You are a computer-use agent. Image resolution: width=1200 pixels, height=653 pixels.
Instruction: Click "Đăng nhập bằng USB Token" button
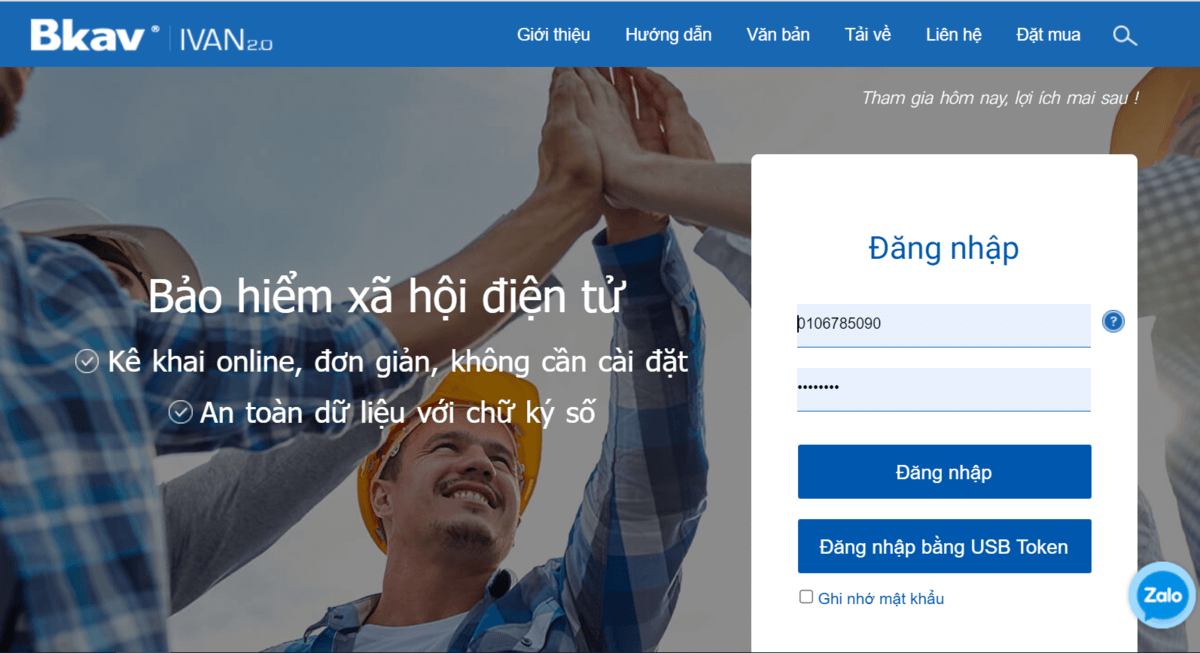[x=943, y=547]
